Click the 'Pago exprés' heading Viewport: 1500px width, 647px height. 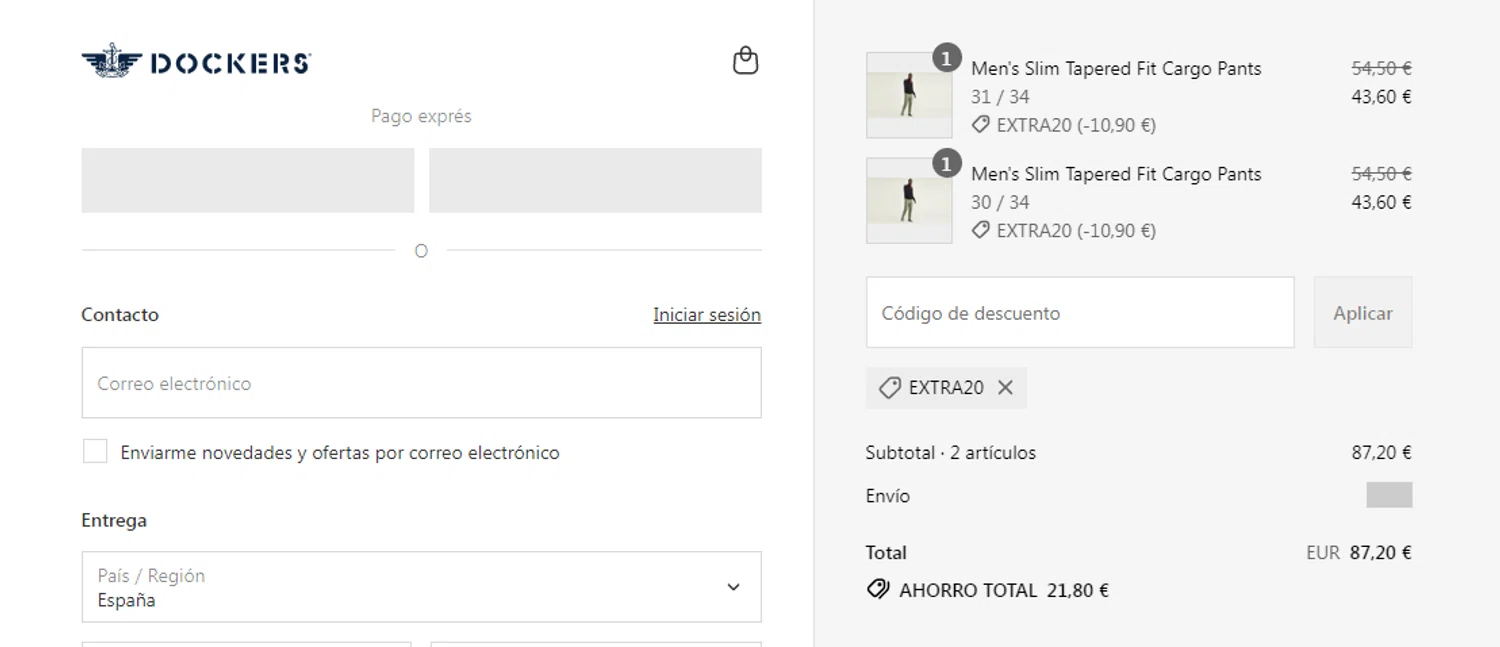click(x=421, y=116)
